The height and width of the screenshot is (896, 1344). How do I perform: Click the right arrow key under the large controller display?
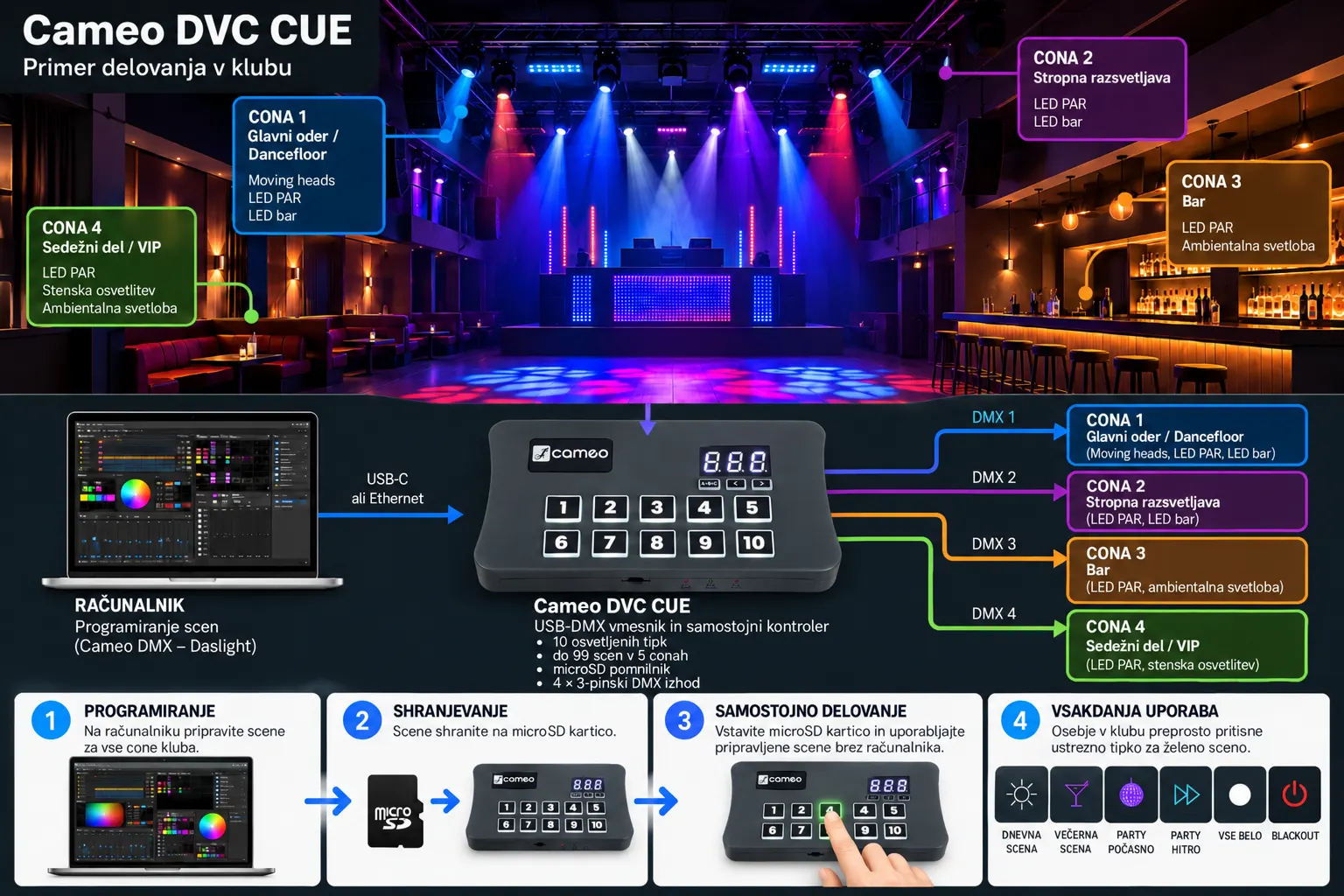click(761, 483)
